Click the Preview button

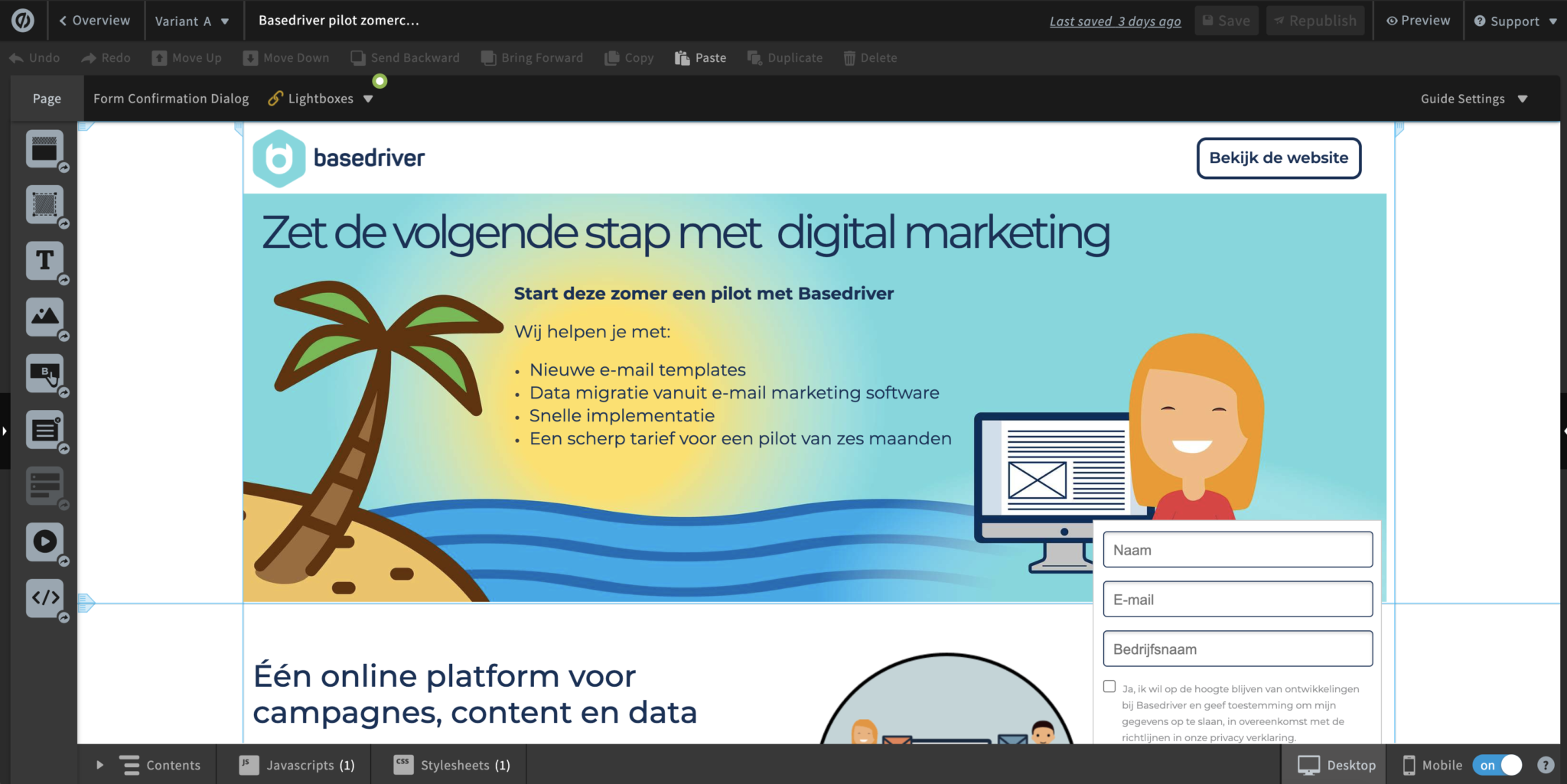tap(1419, 21)
